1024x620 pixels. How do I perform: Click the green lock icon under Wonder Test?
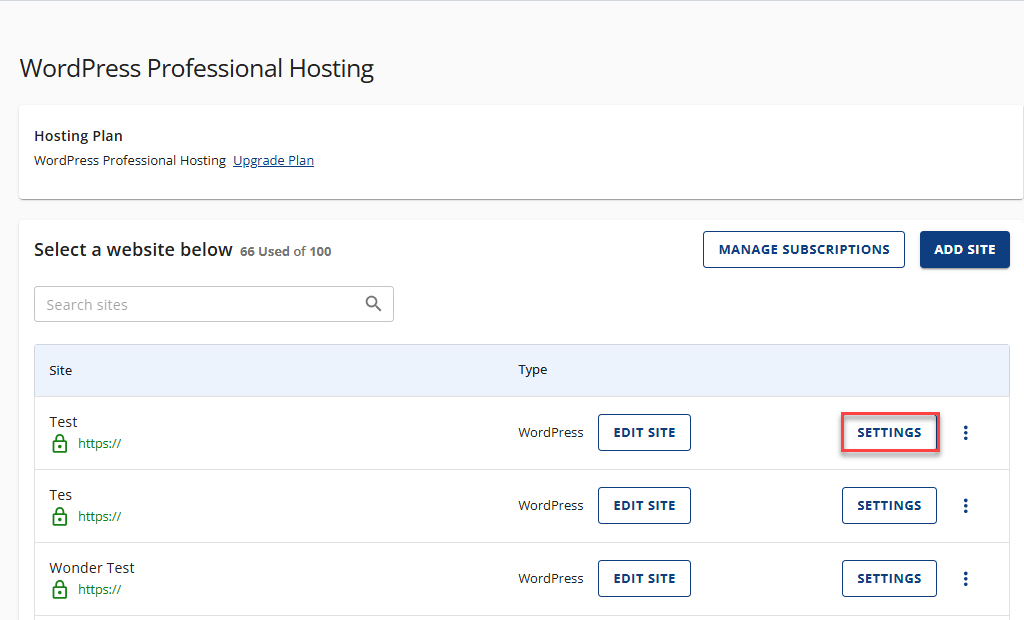(x=59, y=590)
